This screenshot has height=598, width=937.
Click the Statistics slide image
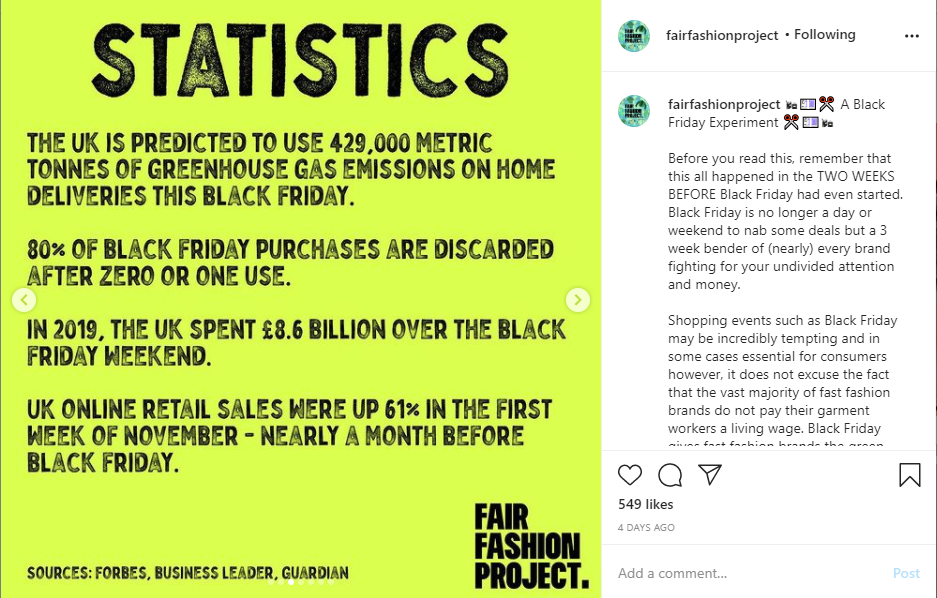click(x=300, y=299)
